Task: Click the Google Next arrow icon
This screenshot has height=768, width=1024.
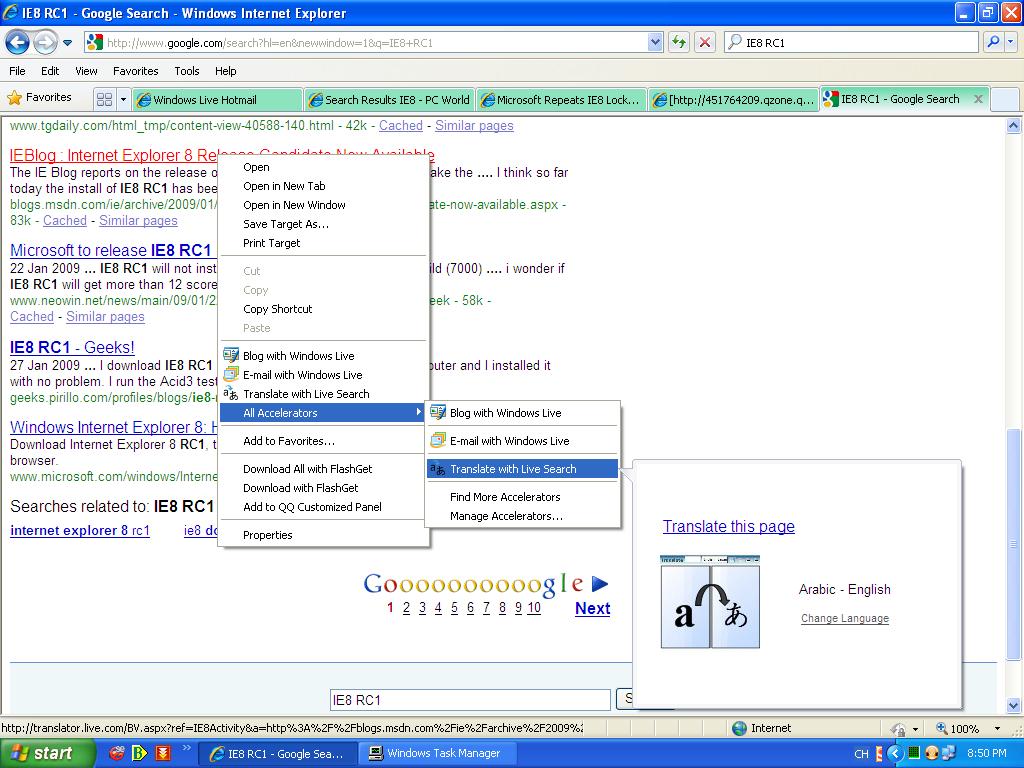Action: coord(600,583)
